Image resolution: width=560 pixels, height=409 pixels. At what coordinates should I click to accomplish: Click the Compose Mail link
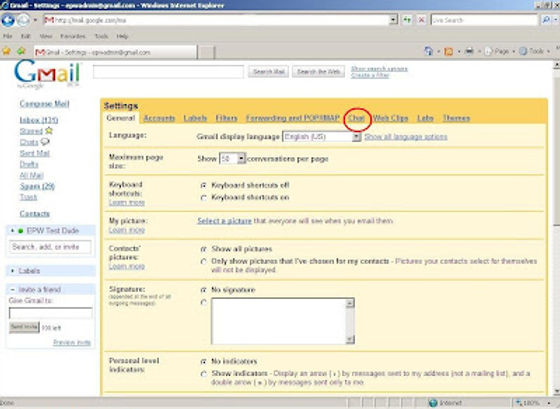[44, 104]
